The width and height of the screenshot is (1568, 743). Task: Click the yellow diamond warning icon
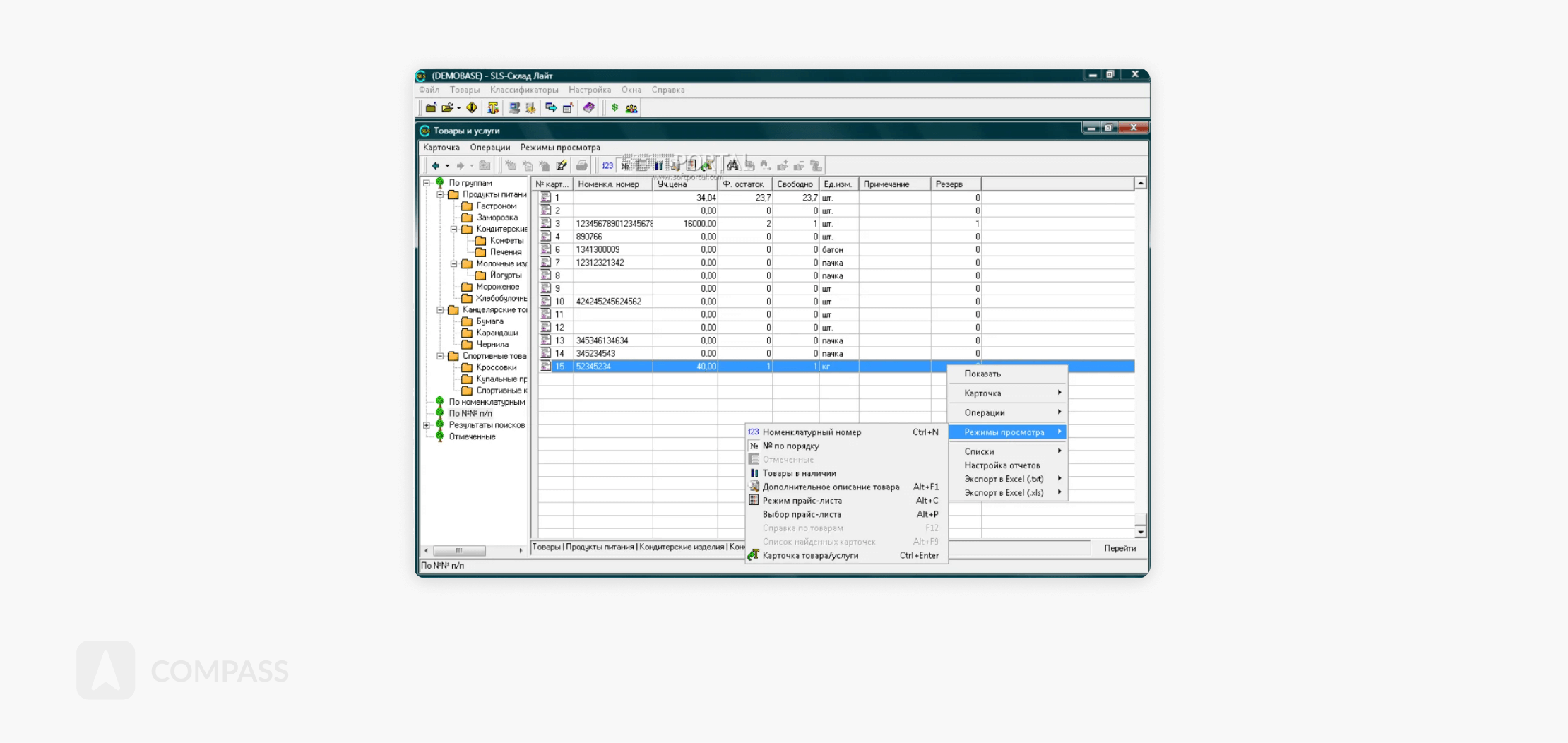click(x=472, y=108)
